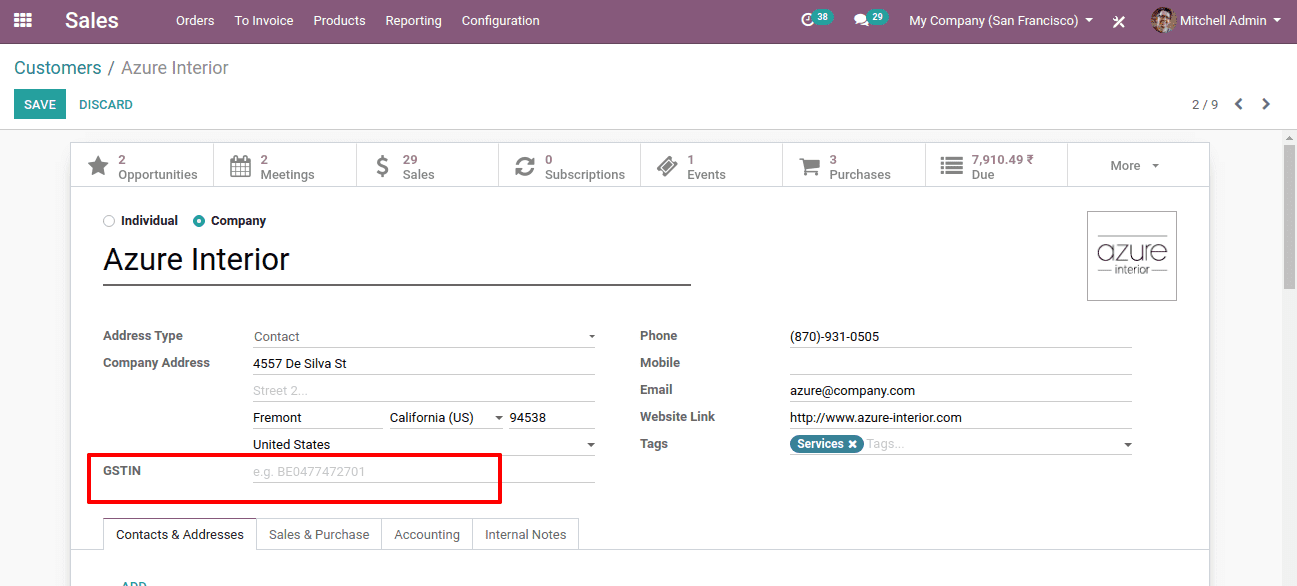Select the Company radio option
Image resolution: width=1297 pixels, height=586 pixels.
(x=199, y=221)
